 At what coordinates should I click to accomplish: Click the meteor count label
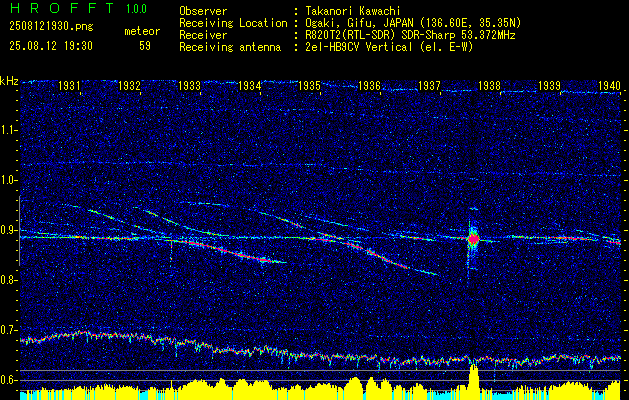tap(142, 31)
